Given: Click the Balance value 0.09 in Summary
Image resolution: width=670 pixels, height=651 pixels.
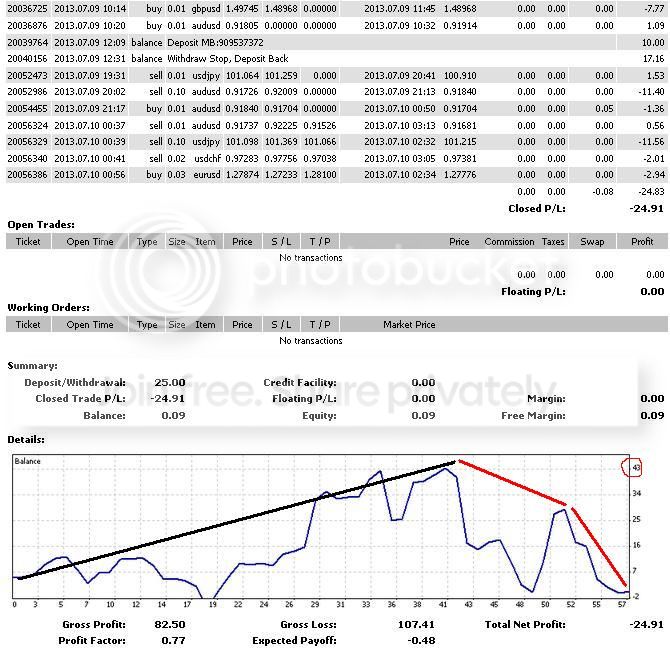Looking at the screenshot, I should point(173,415).
